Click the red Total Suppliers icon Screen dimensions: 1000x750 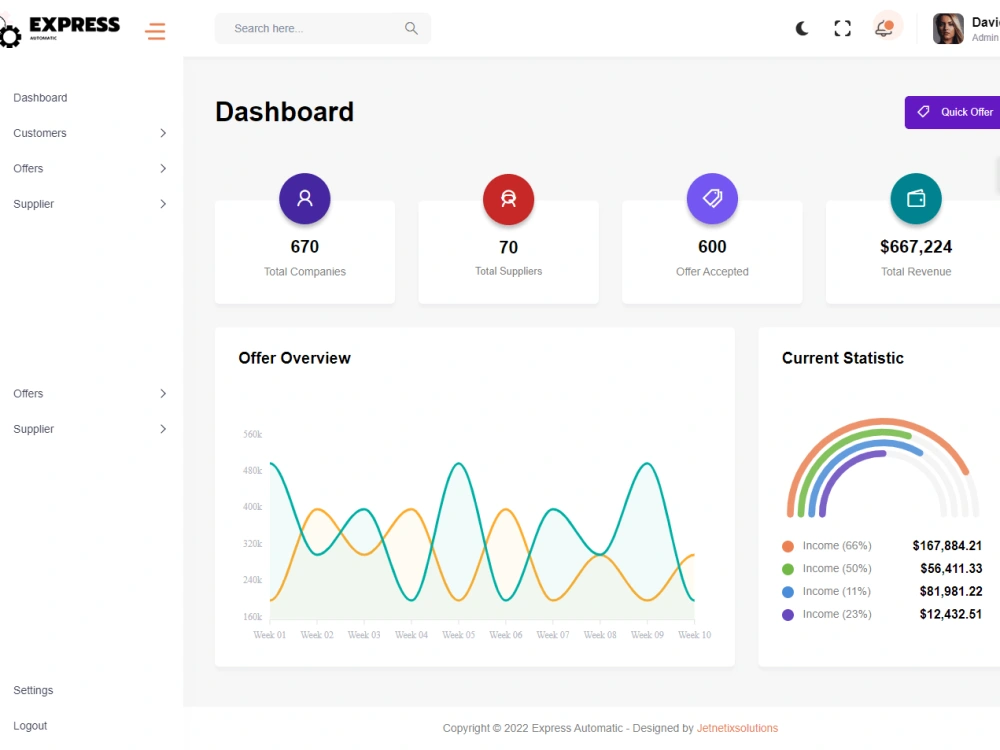tap(508, 199)
